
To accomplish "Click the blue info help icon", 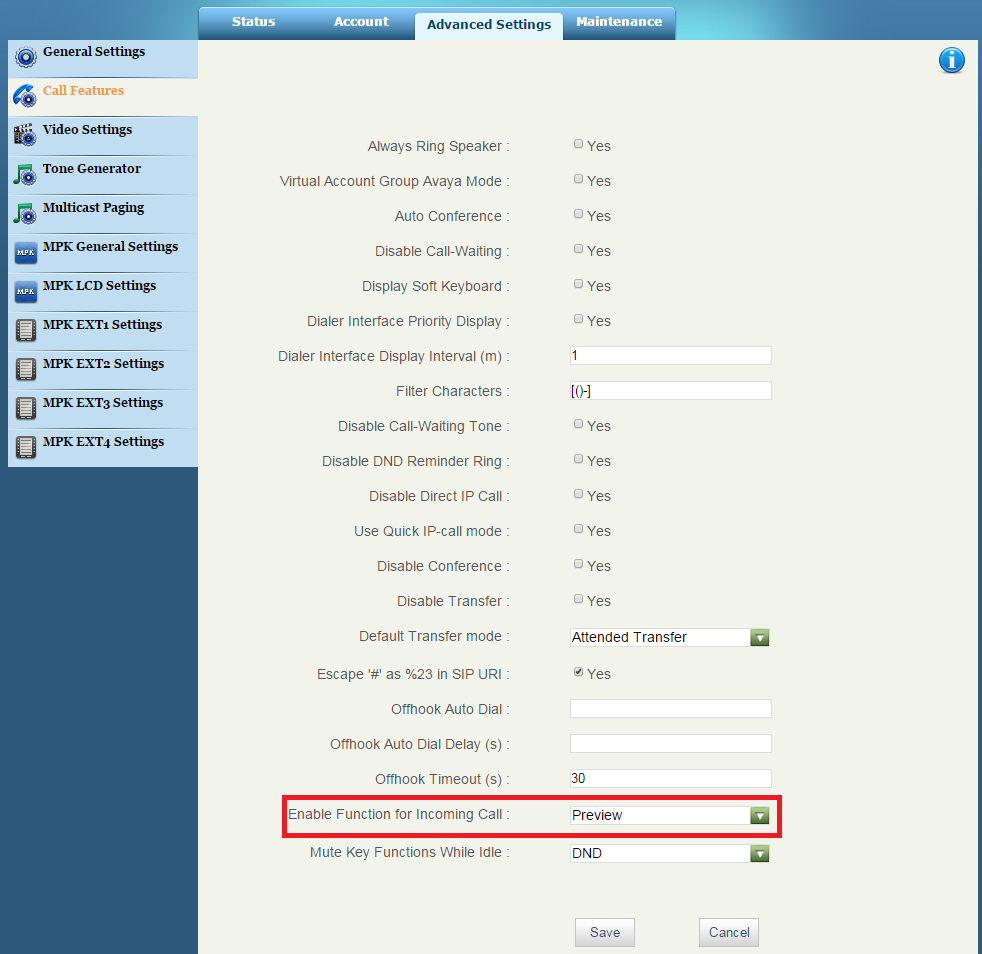I will pyautogui.click(x=951, y=61).
